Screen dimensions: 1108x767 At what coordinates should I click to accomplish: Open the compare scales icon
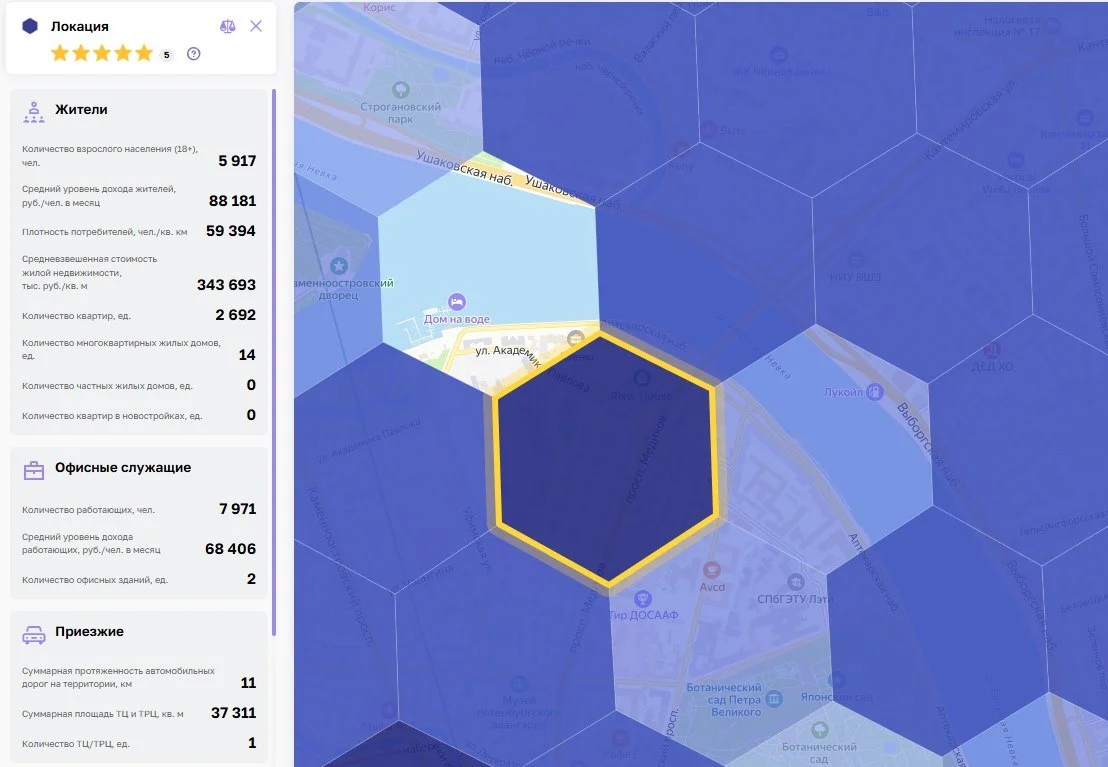click(x=228, y=26)
